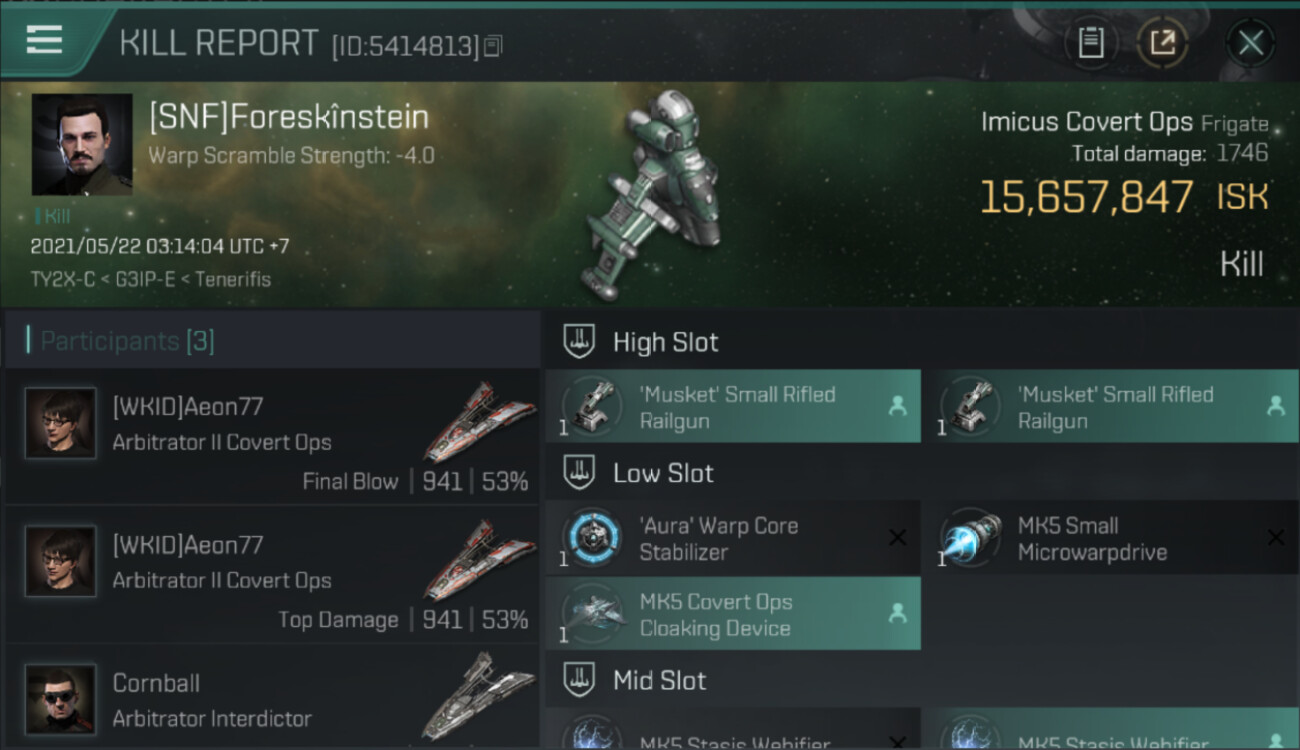Copy the kill report ID icon

[493, 46]
